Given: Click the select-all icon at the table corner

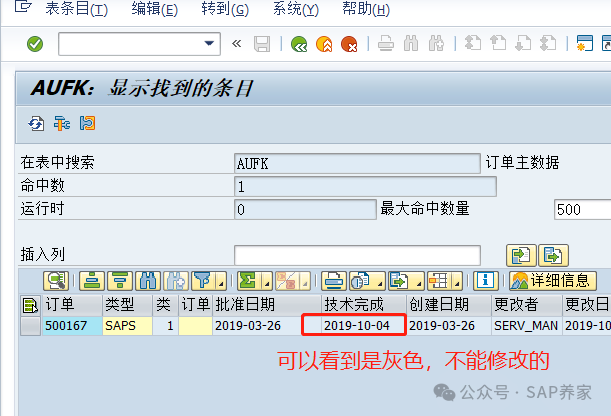Looking at the screenshot, I should 30,305.
